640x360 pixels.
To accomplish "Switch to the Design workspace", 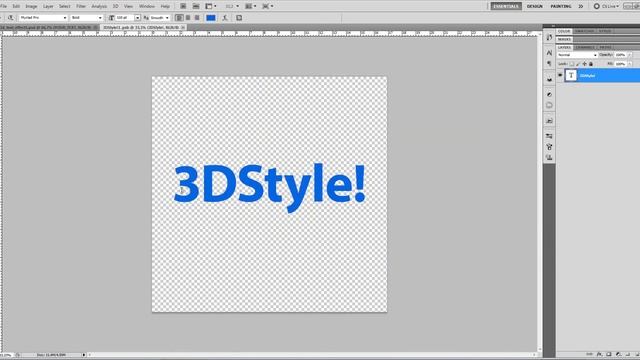I will 535,6.
